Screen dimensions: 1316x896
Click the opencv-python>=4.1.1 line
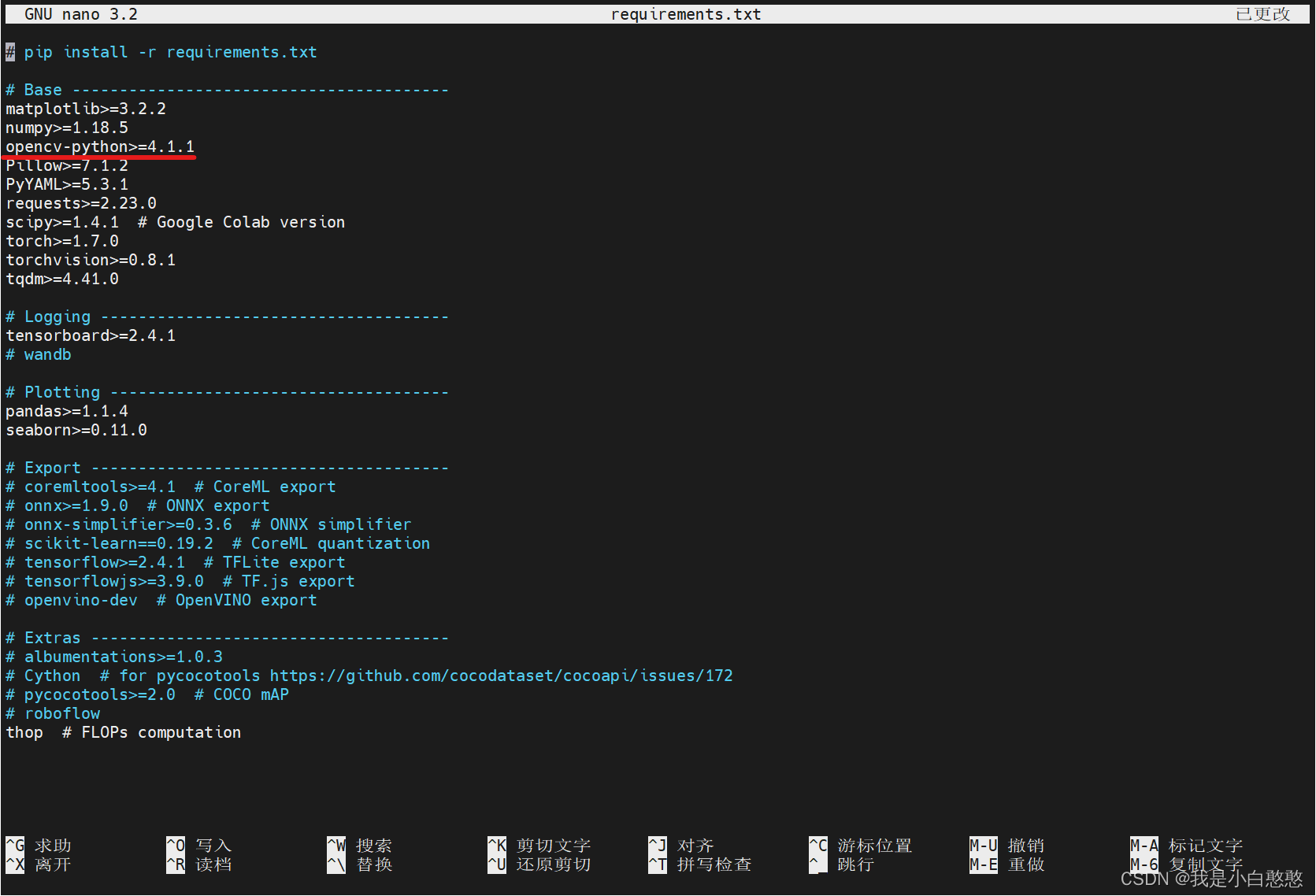[100, 146]
